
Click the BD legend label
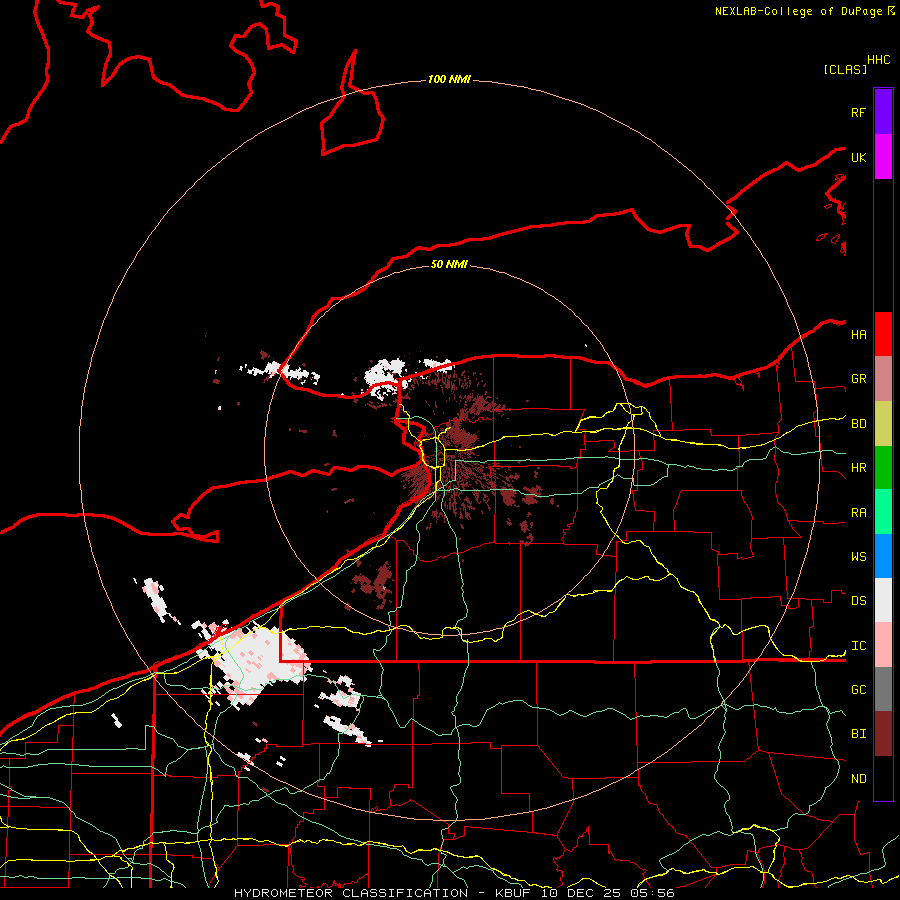[858, 424]
